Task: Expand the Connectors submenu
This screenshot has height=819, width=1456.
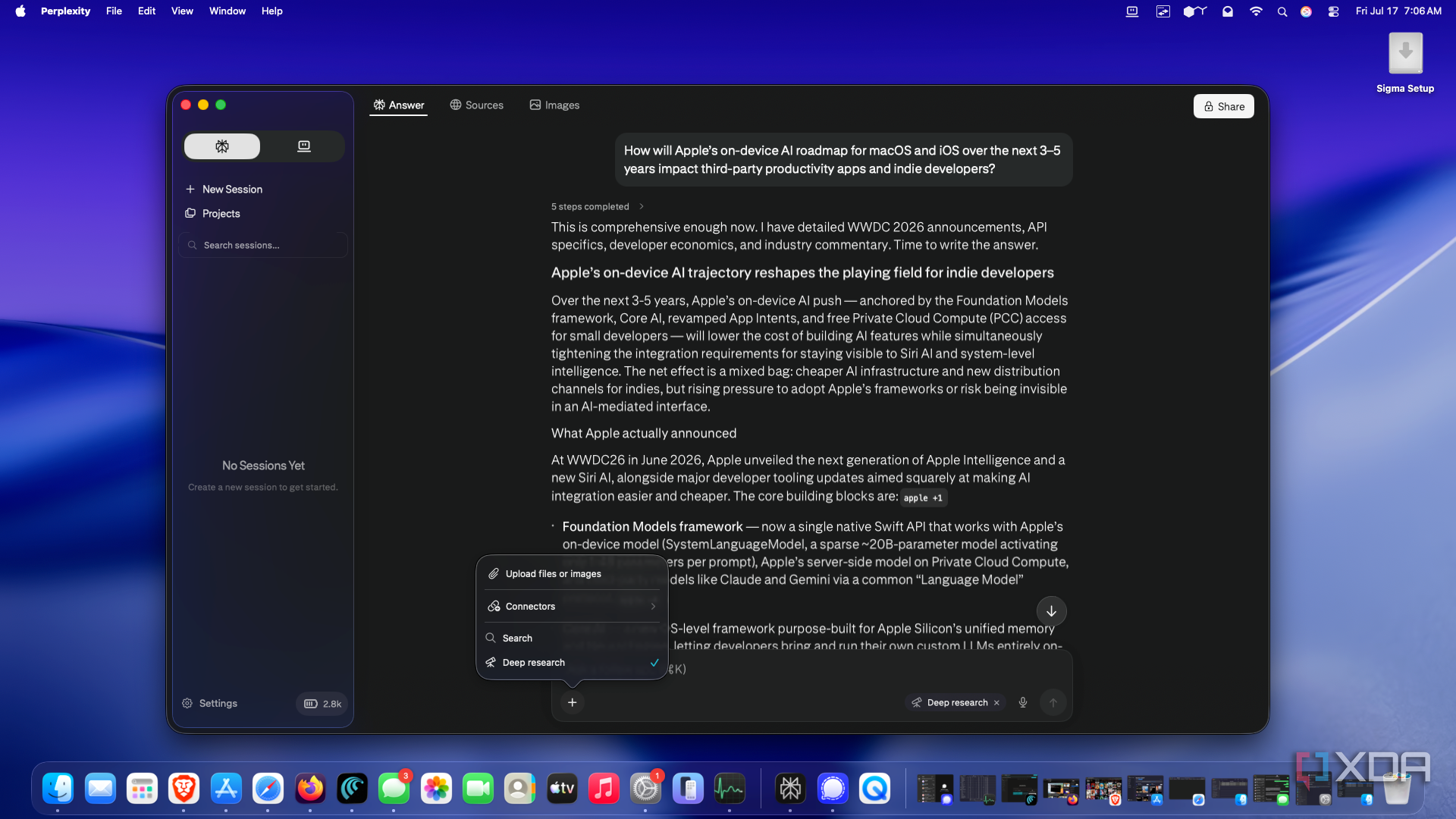Action: [x=572, y=607]
